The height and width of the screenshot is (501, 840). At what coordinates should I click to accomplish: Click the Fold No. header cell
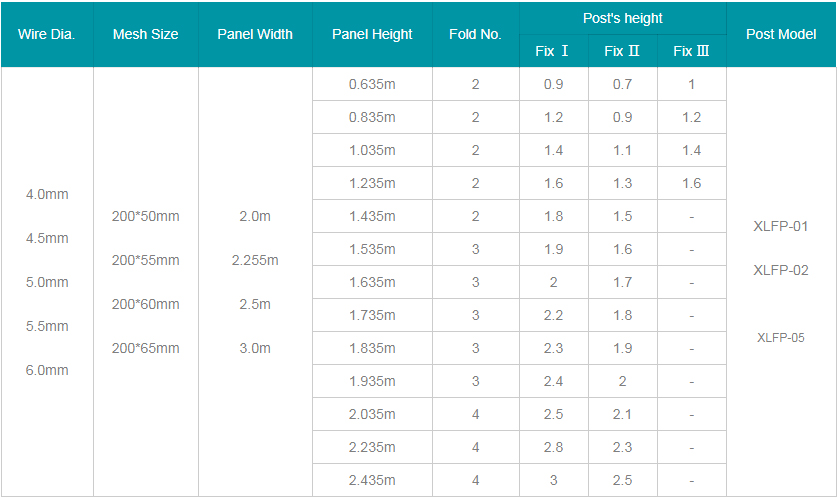coord(476,34)
